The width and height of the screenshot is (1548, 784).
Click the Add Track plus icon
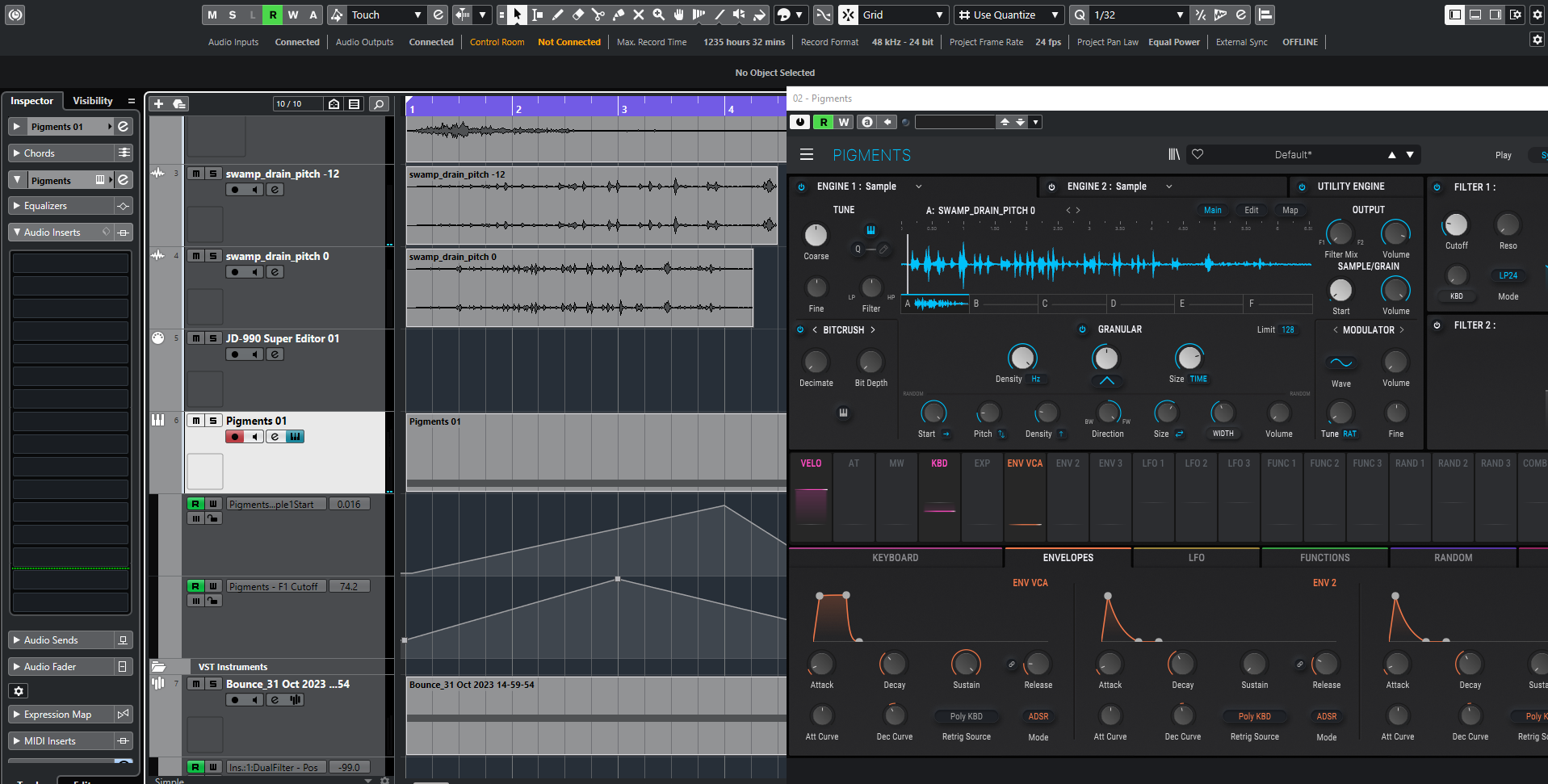point(158,103)
